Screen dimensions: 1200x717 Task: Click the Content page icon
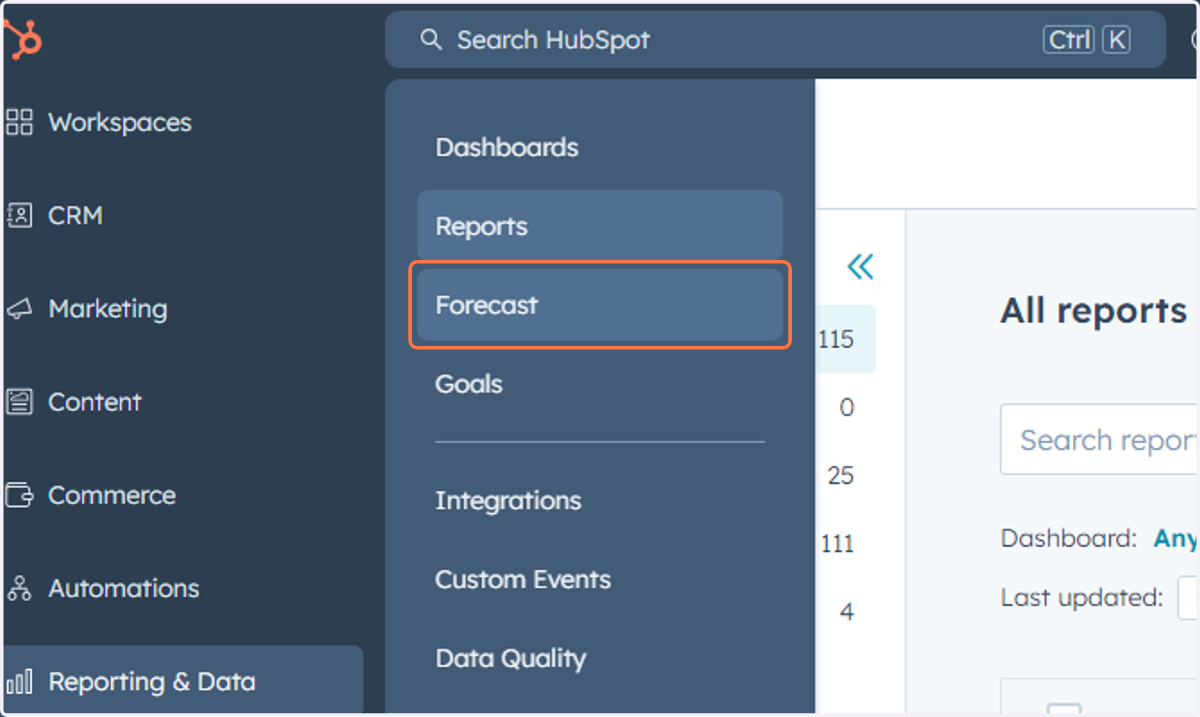pyautogui.click(x=19, y=402)
